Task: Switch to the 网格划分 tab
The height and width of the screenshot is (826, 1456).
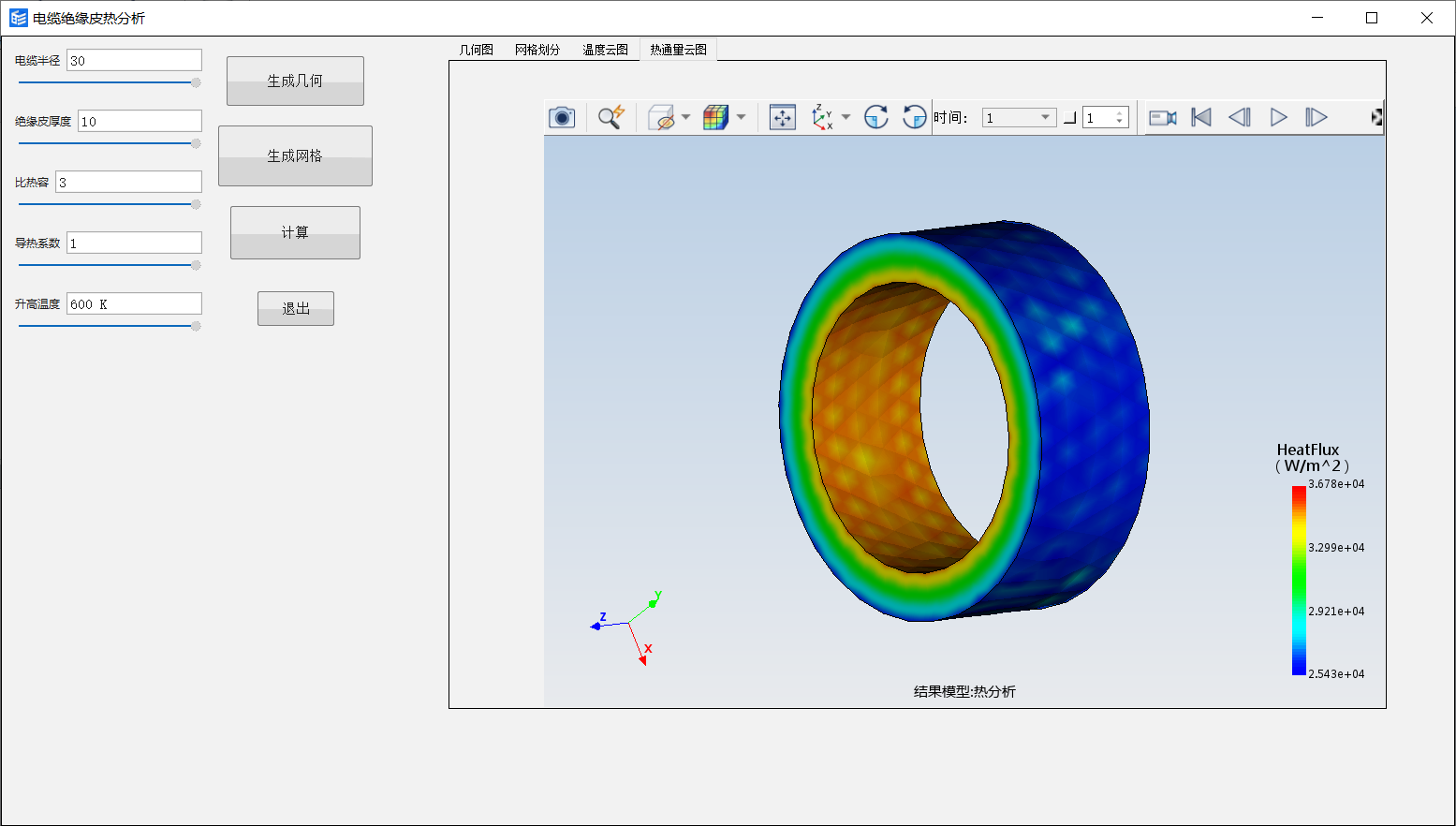Action: (x=537, y=50)
